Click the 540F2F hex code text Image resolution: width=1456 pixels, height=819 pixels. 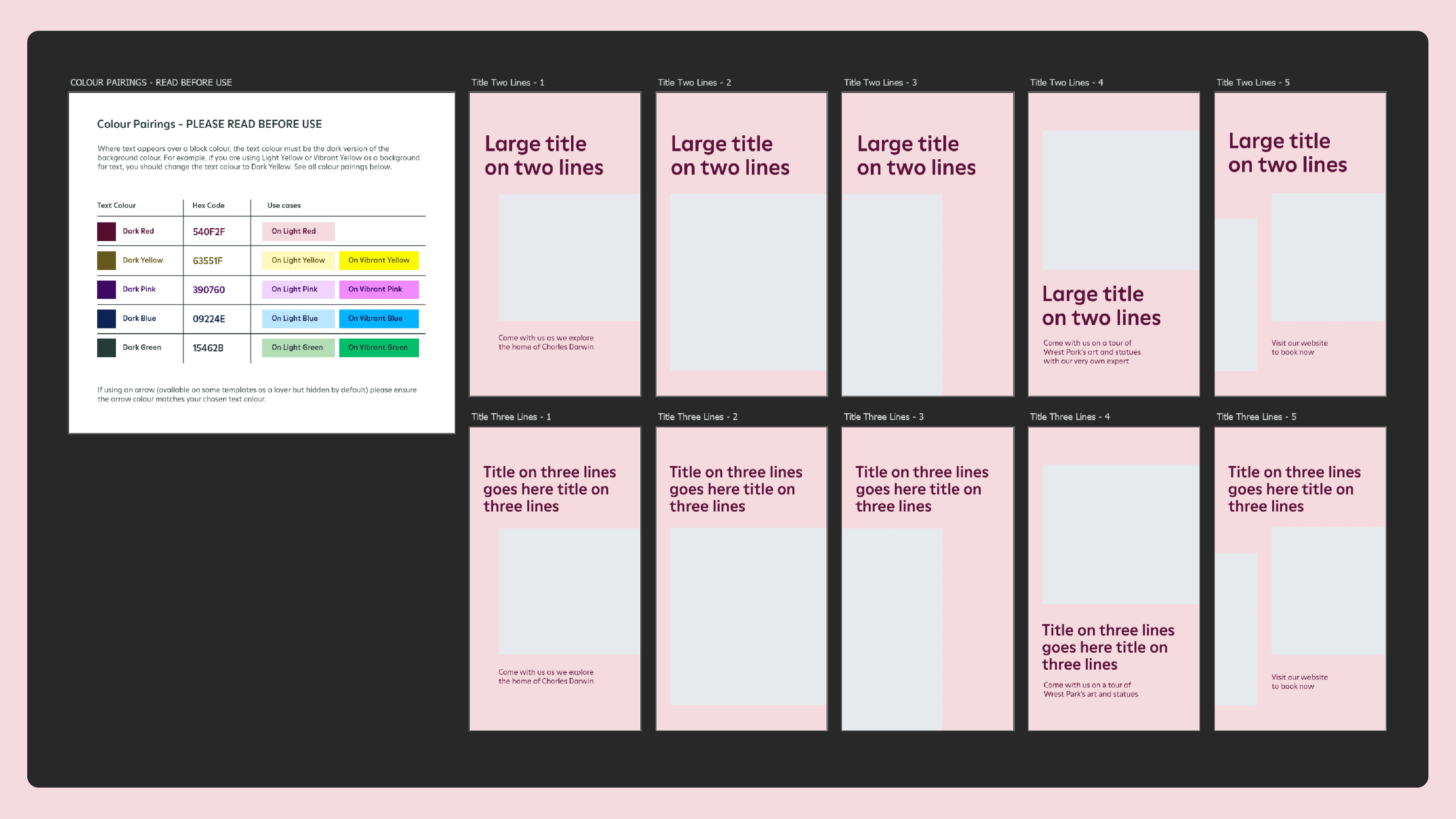click(x=209, y=232)
